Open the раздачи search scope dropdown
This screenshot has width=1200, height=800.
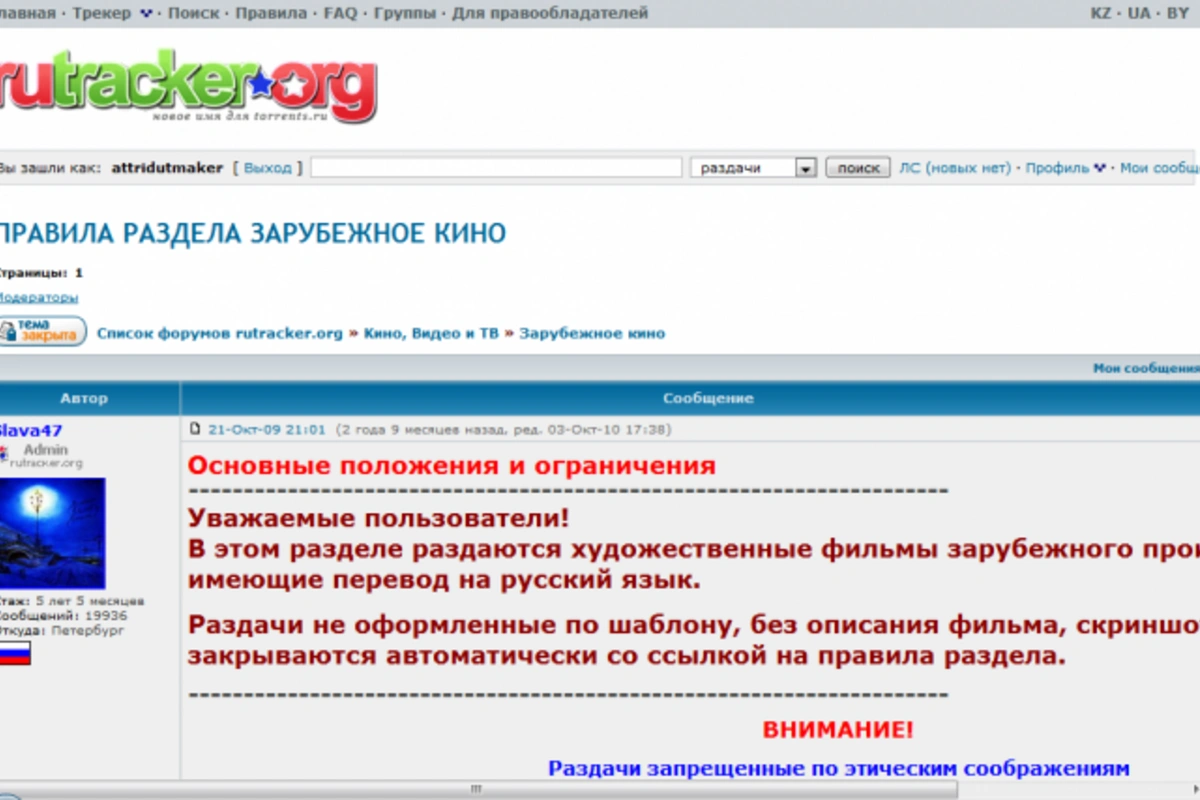[754, 168]
